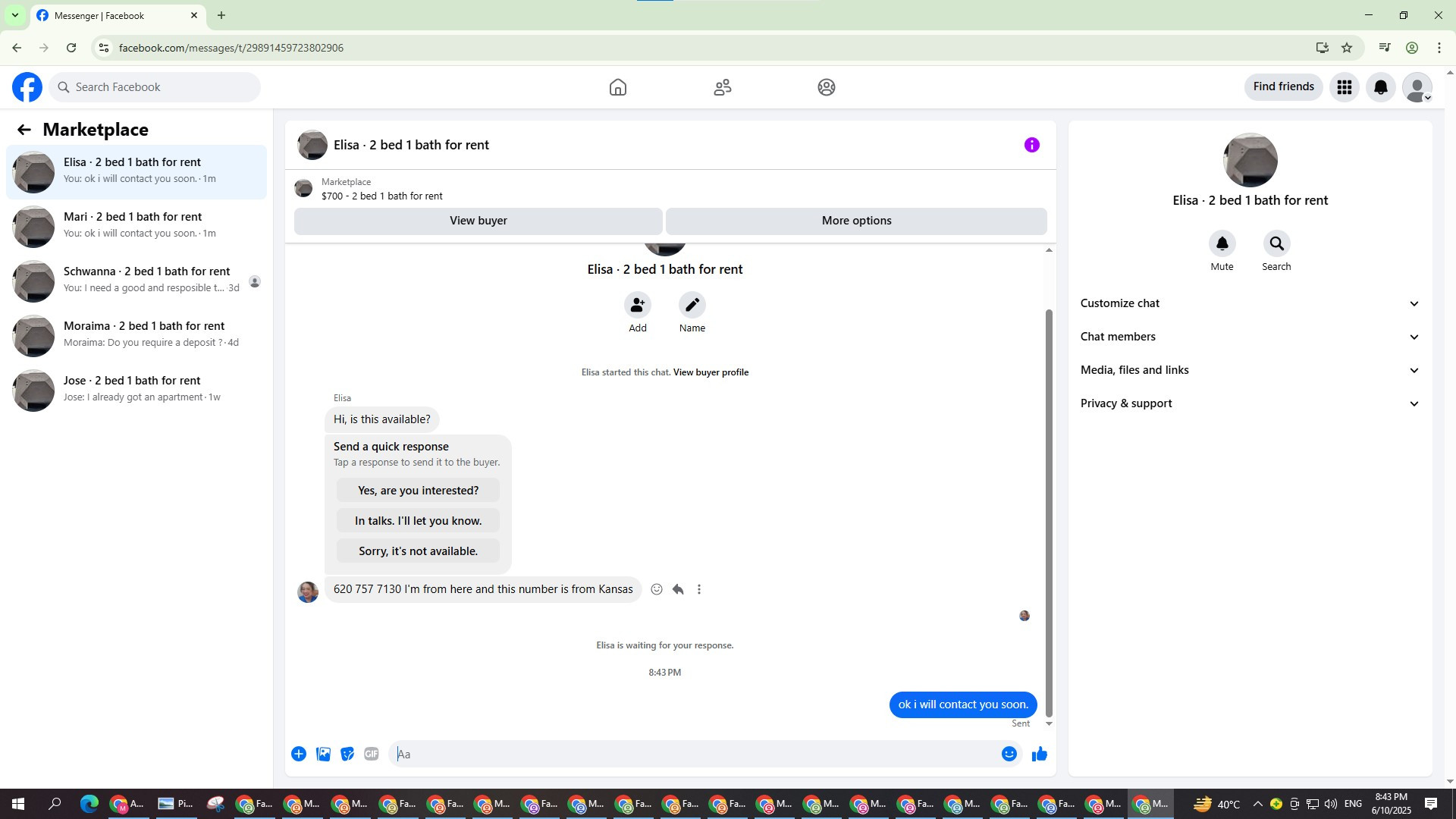Open the emoji picker in message box
The width and height of the screenshot is (1456, 819).
1009,754
